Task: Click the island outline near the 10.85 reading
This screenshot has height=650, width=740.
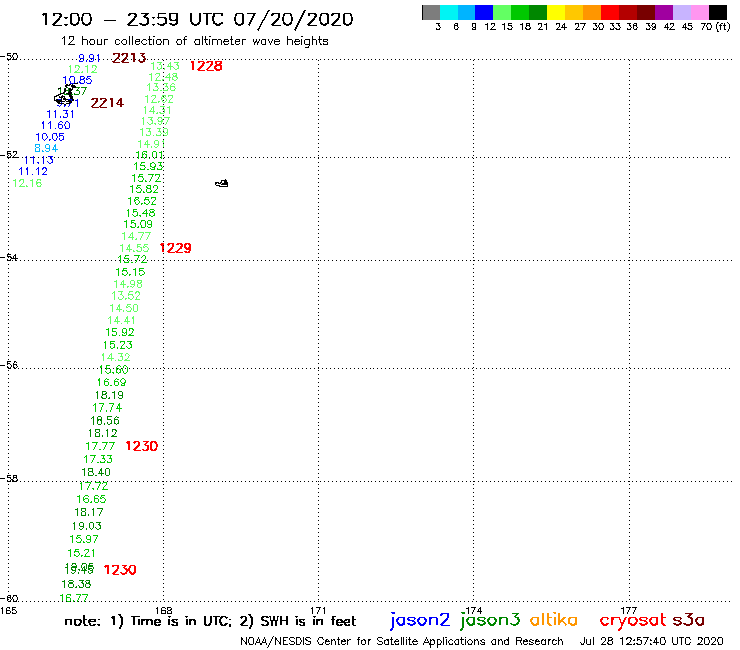Action: 64,96
